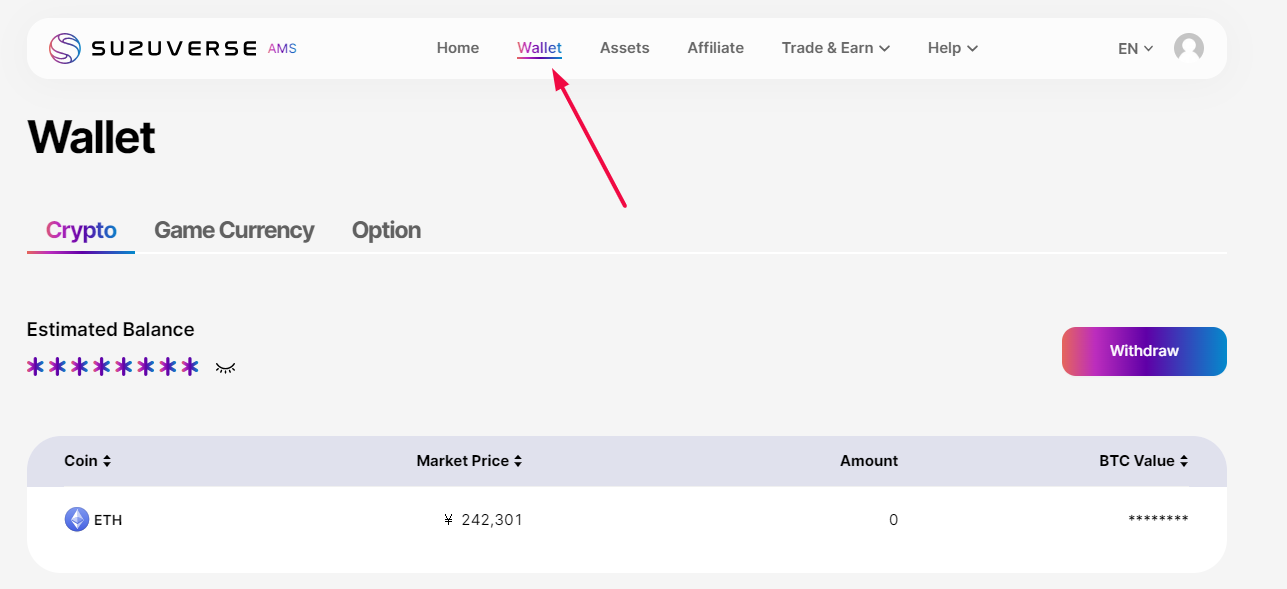
Task: Click the SUZUVERSE brand name text
Action: click(173, 48)
